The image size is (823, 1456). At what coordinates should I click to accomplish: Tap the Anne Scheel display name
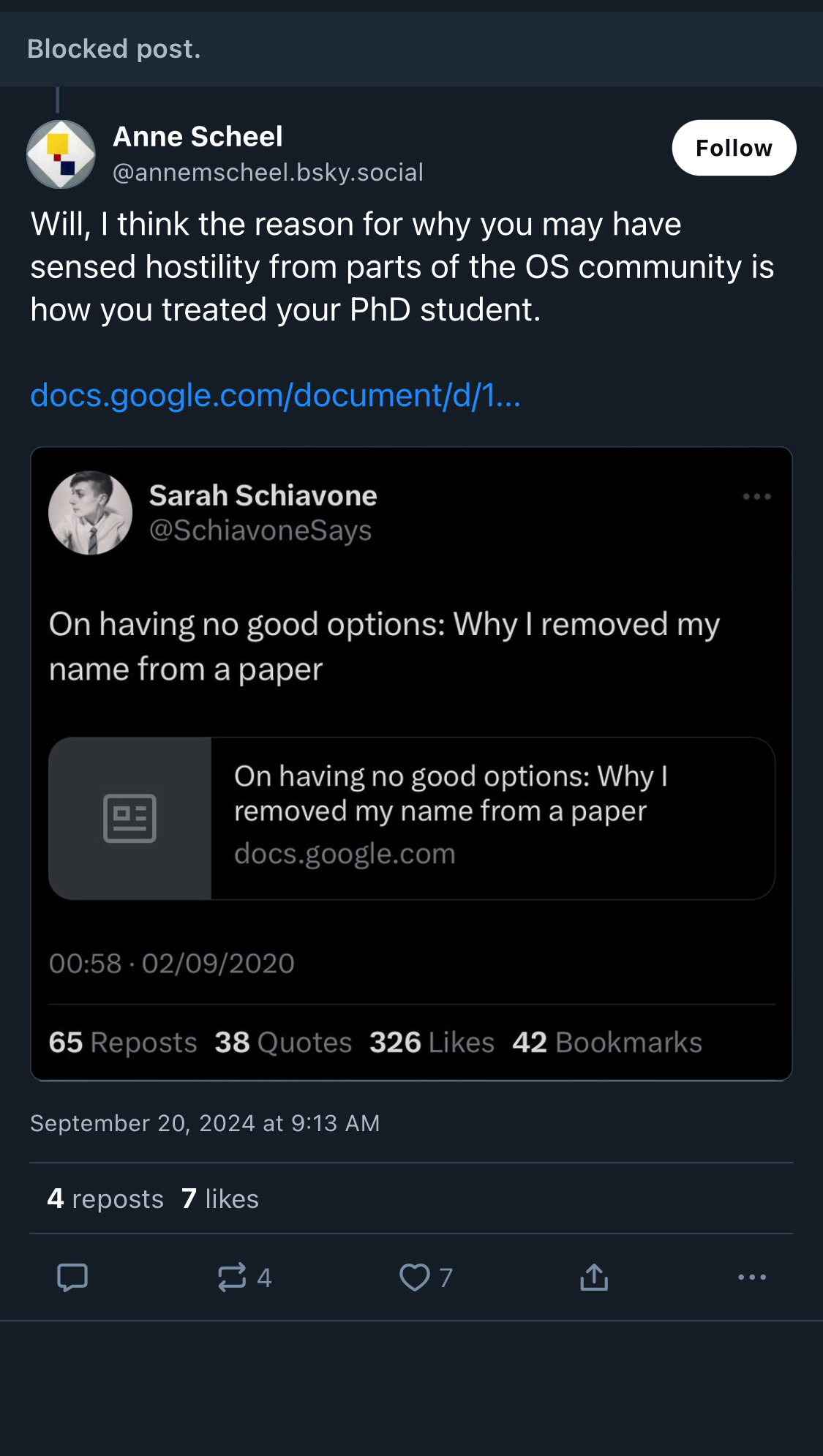pos(198,137)
